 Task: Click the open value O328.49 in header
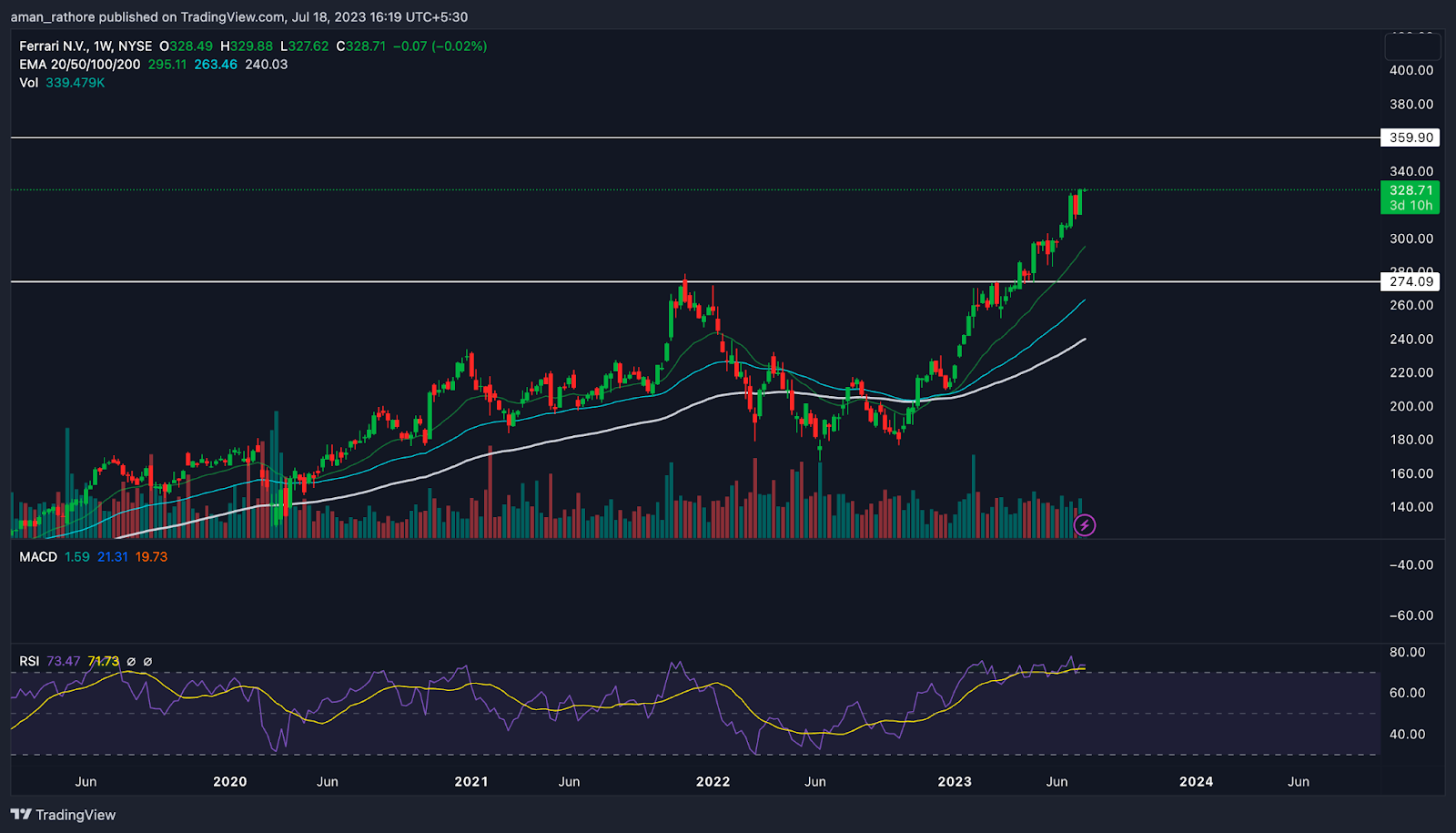click(187, 46)
